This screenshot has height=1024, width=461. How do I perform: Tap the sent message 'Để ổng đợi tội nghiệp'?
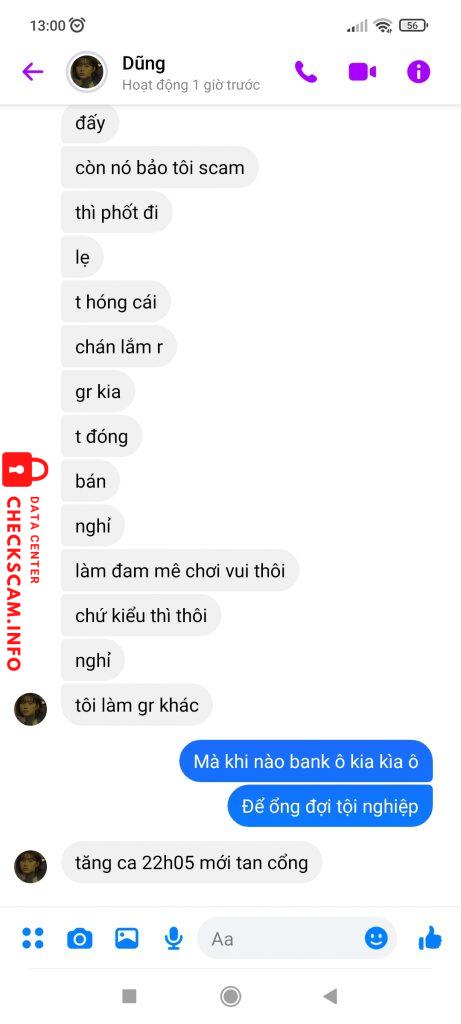pos(330,806)
